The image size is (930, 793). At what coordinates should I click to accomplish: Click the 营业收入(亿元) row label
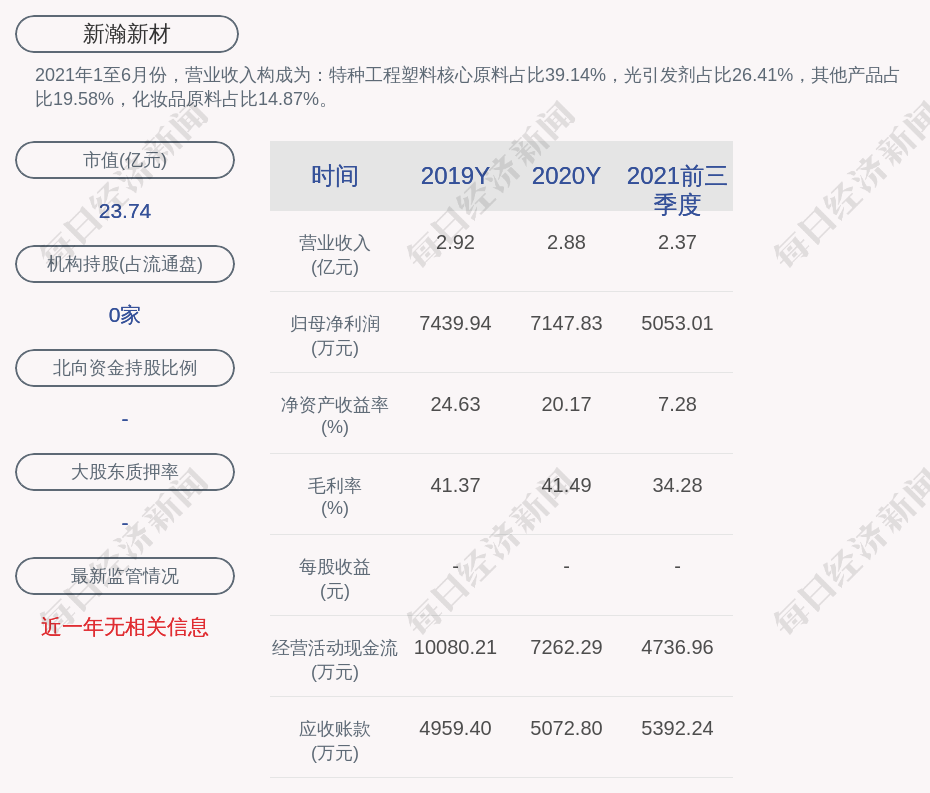[335, 255]
